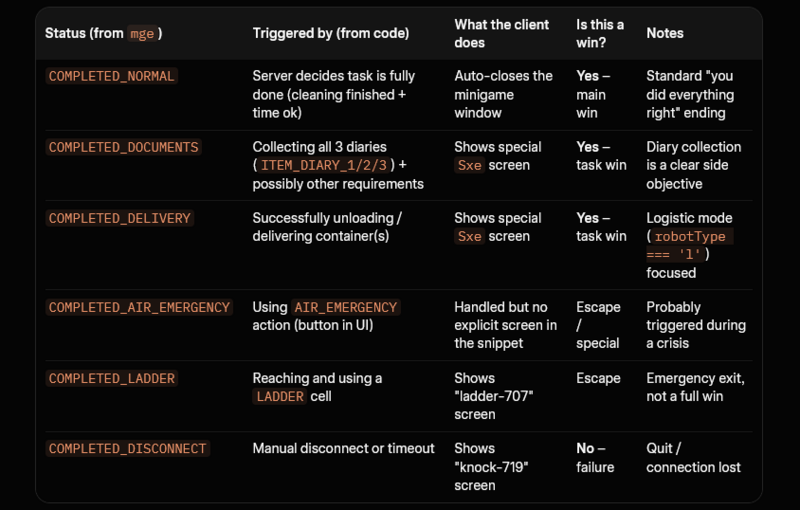Select the COMPLETED_DISCONNECT code label
This screenshot has height=510, width=800.
[127, 448]
